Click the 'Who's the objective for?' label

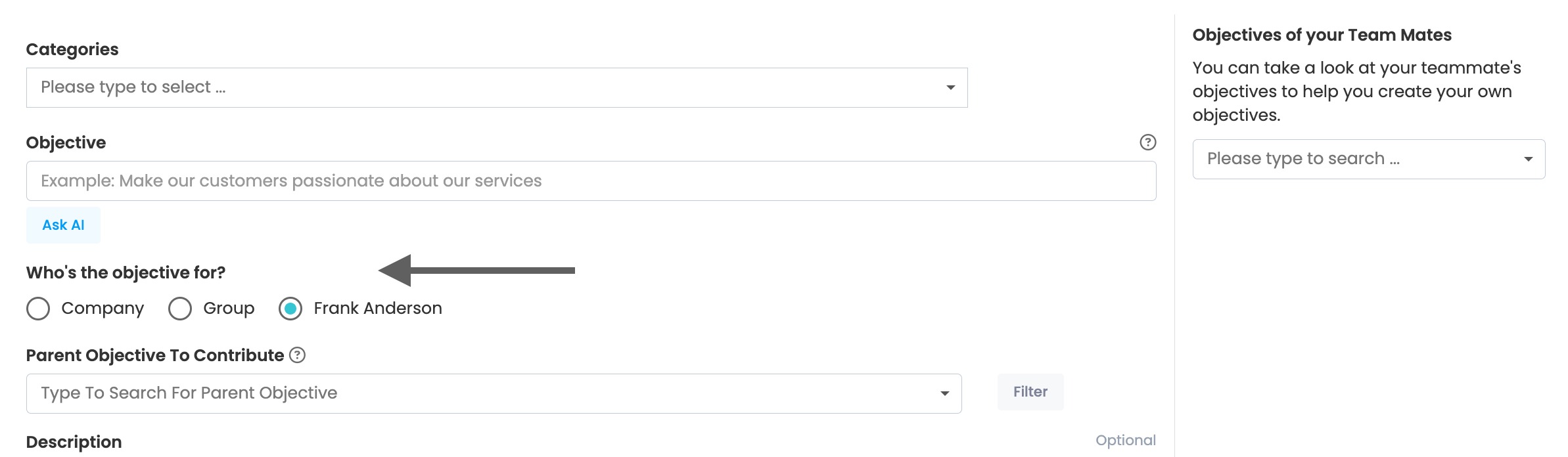[126, 272]
